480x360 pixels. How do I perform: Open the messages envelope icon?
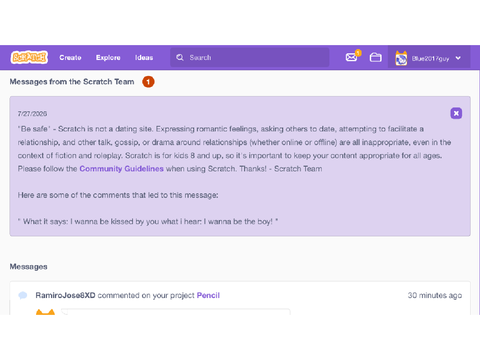pyautogui.click(x=351, y=57)
